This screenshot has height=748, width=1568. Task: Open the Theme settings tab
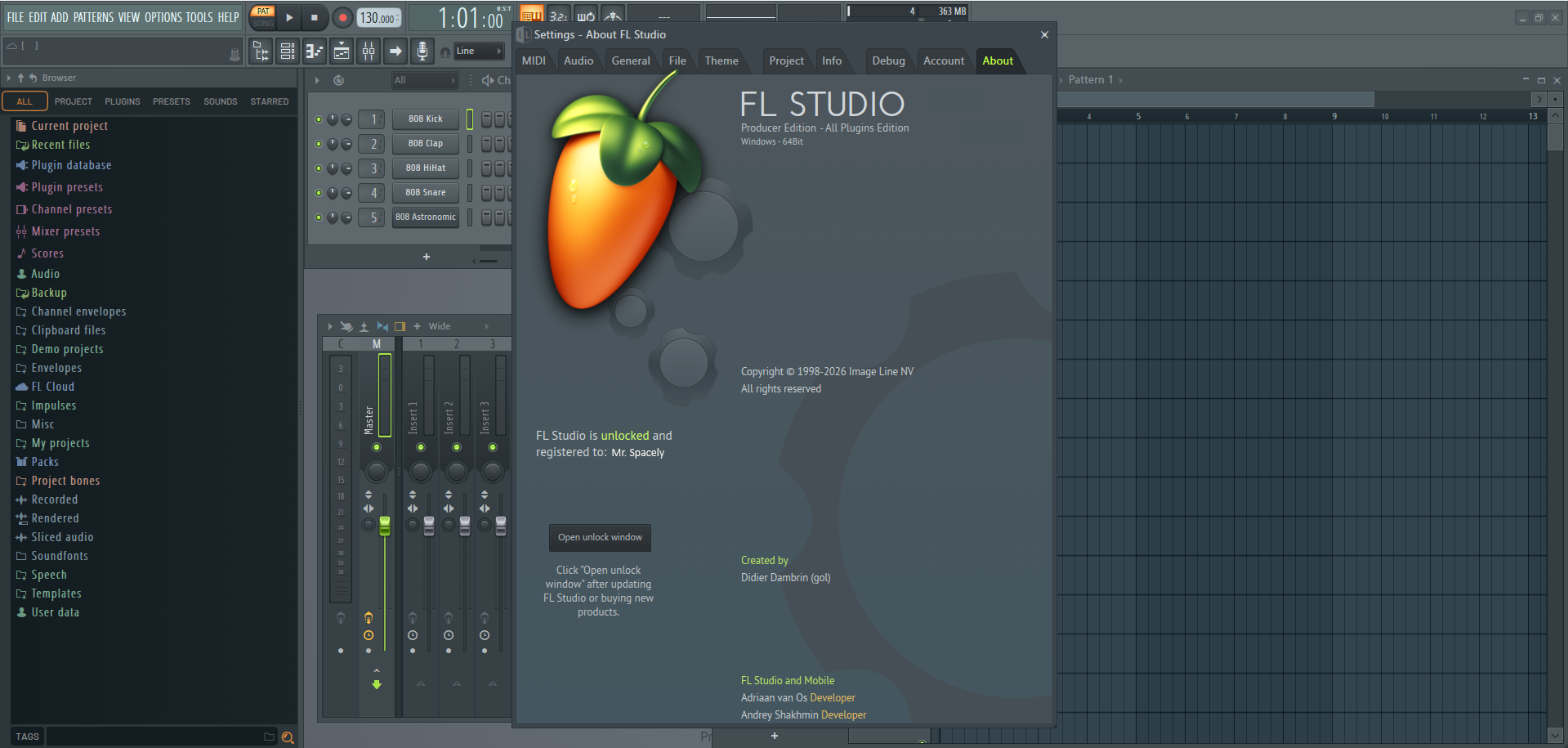pos(721,61)
